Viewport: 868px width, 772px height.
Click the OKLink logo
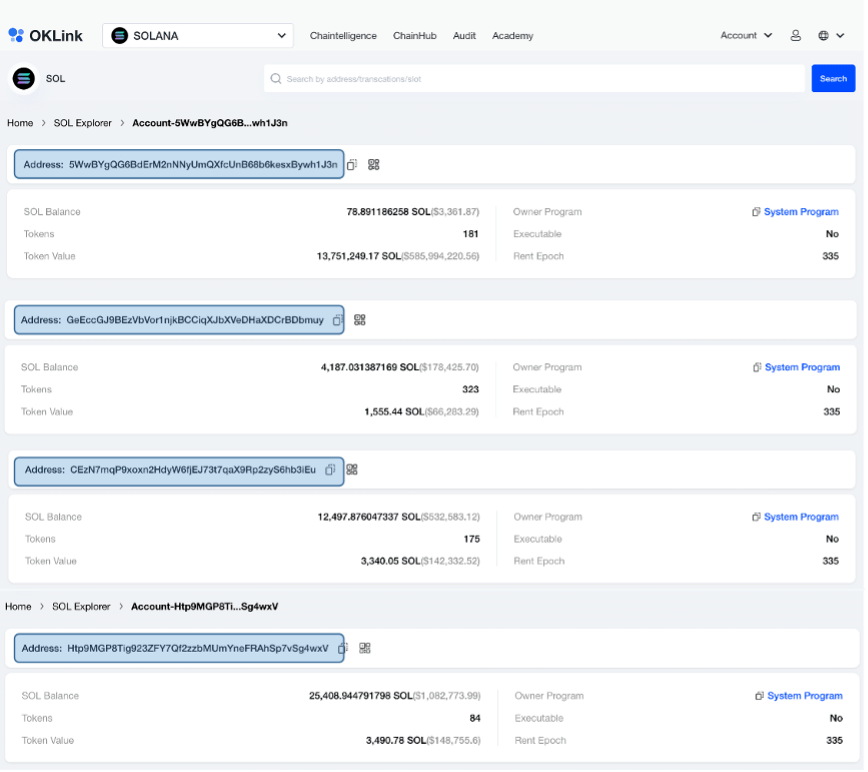click(46, 35)
